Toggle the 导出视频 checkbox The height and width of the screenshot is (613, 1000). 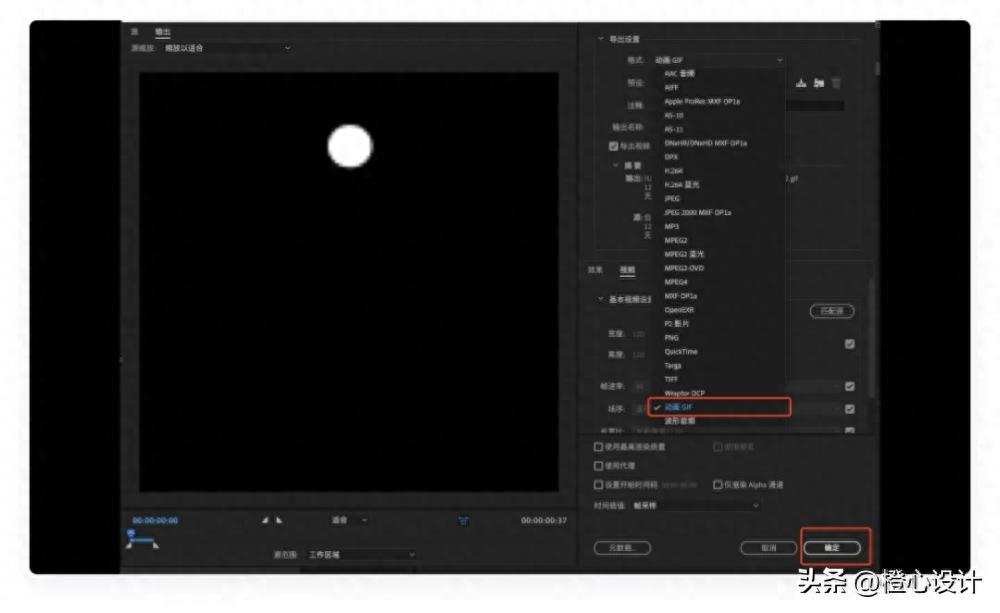[x=614, y=146]
